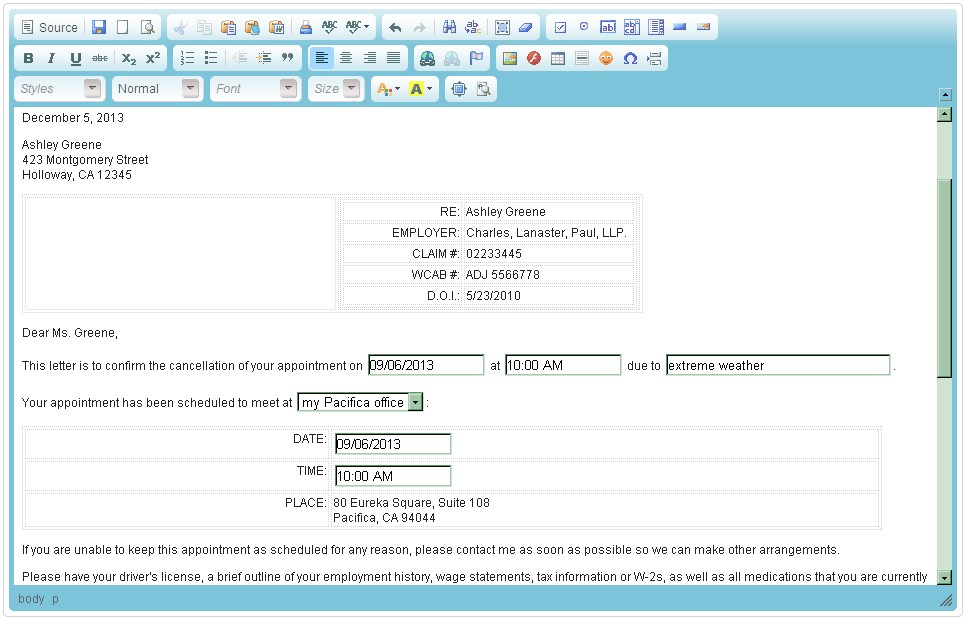Viewport: 966px width, 618px height.
Task: Insert a table using the table icon
Action: click(558, 59)
